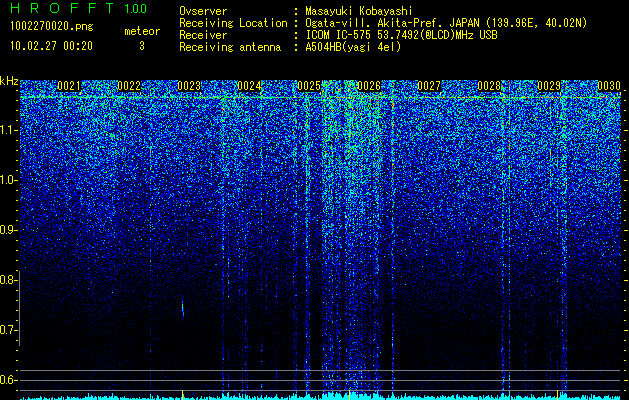Screen dimensions: 629x400
Task: Click the 1.1 frequency axis label
Action: (9, 130)
